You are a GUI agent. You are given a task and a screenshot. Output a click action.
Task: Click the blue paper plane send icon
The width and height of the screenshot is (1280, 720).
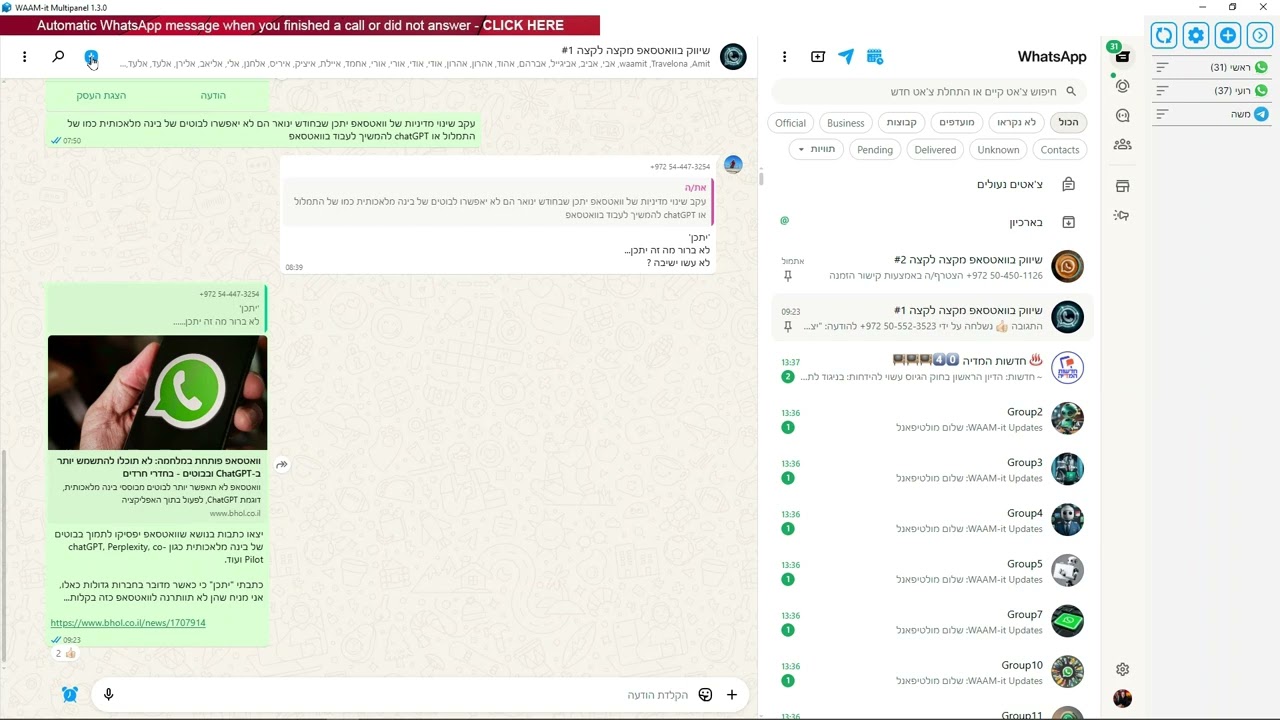tap(846, 57)
